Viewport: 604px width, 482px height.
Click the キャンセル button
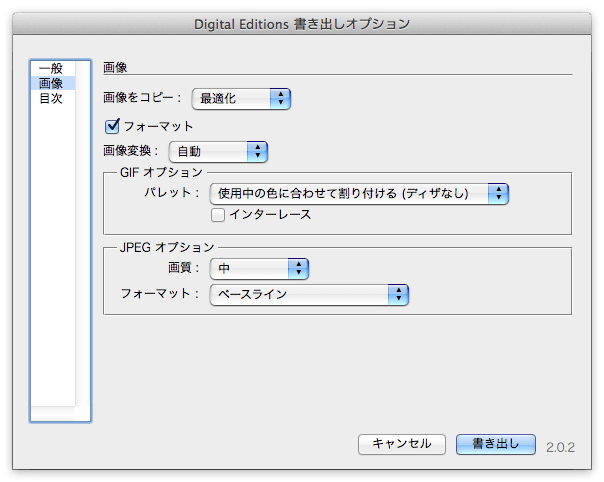(x=402, y=444)
